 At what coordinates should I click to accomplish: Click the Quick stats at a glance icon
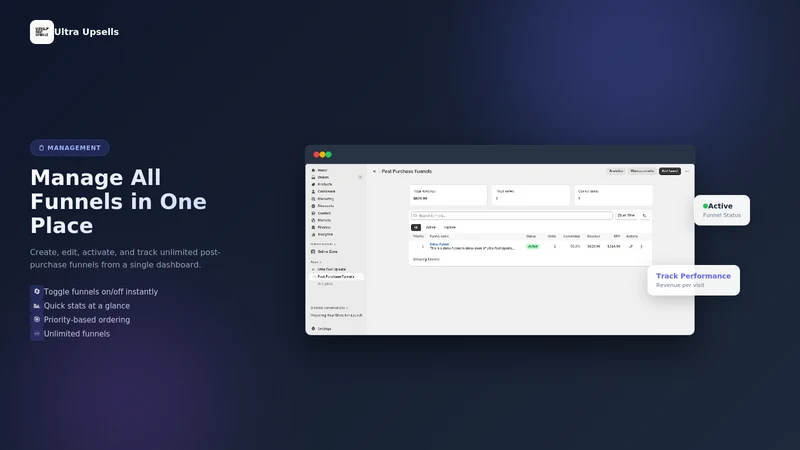click(36, 306)
